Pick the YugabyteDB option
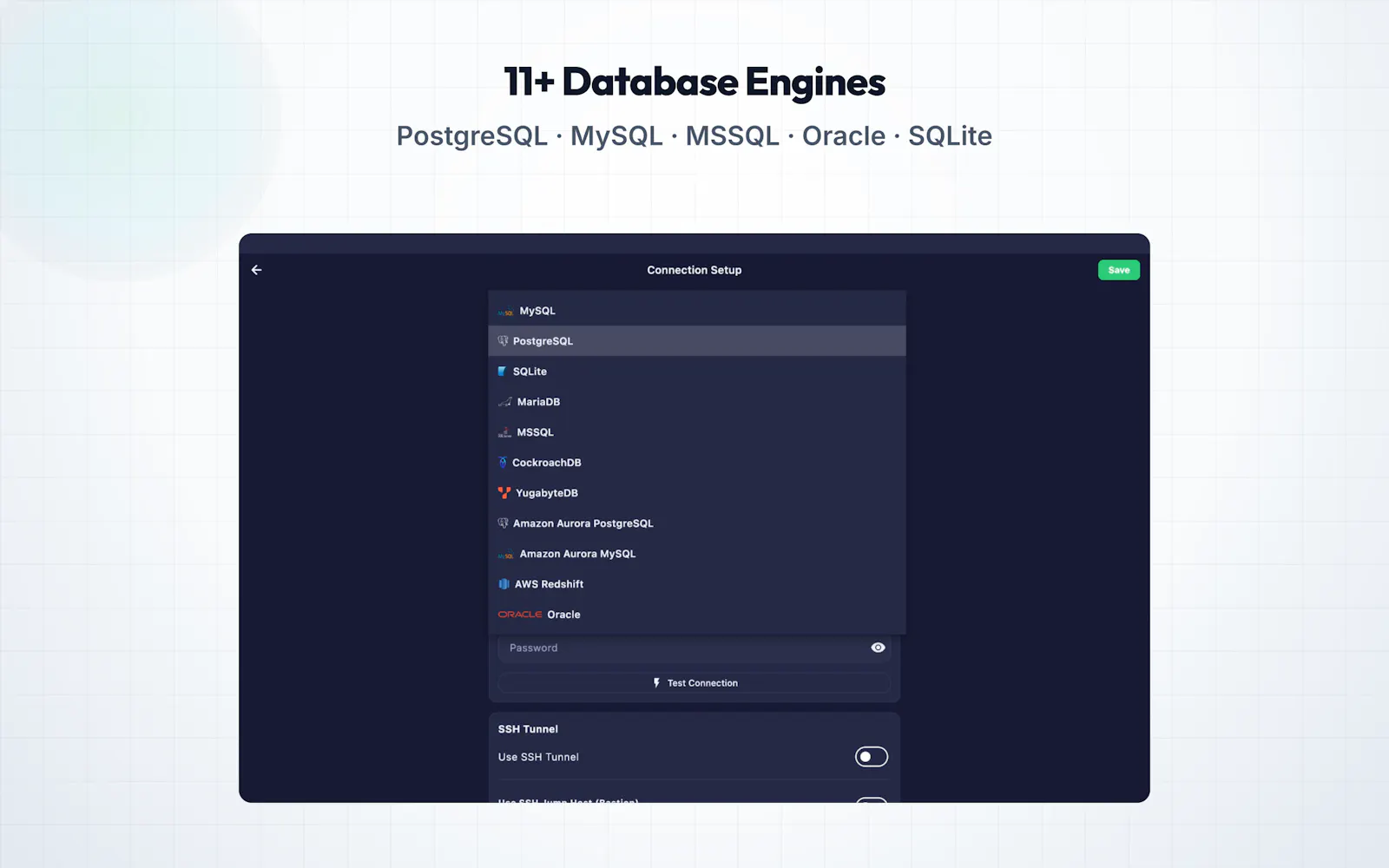 696,493
